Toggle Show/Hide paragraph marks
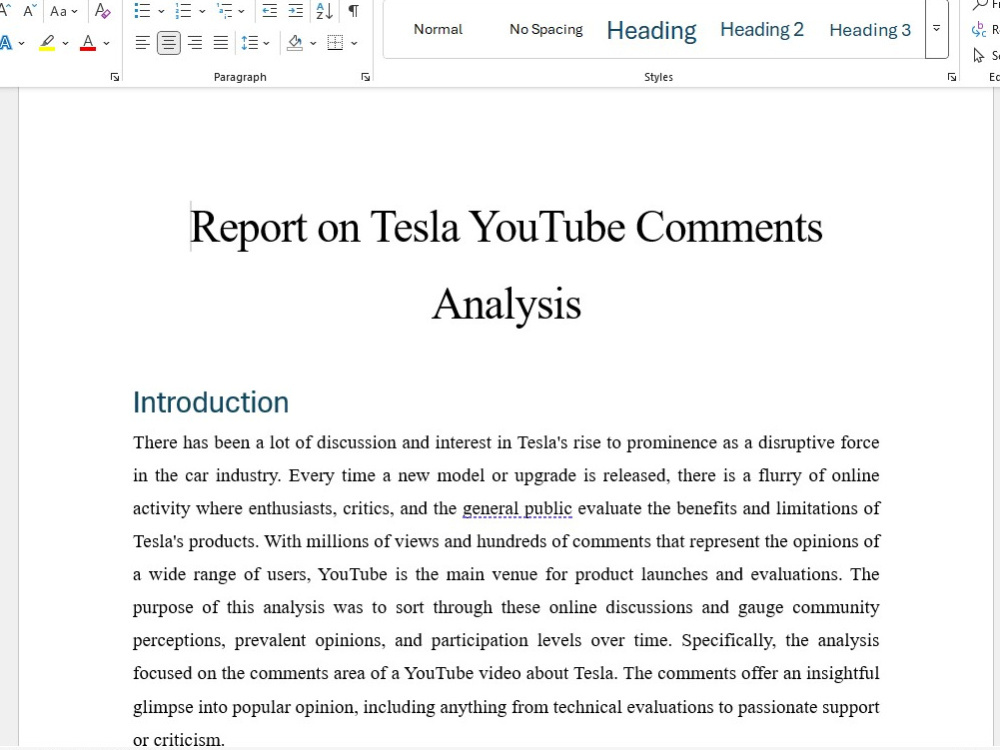Image resolution: width=1000 pixels, height=750 pixels. (353, 11)
